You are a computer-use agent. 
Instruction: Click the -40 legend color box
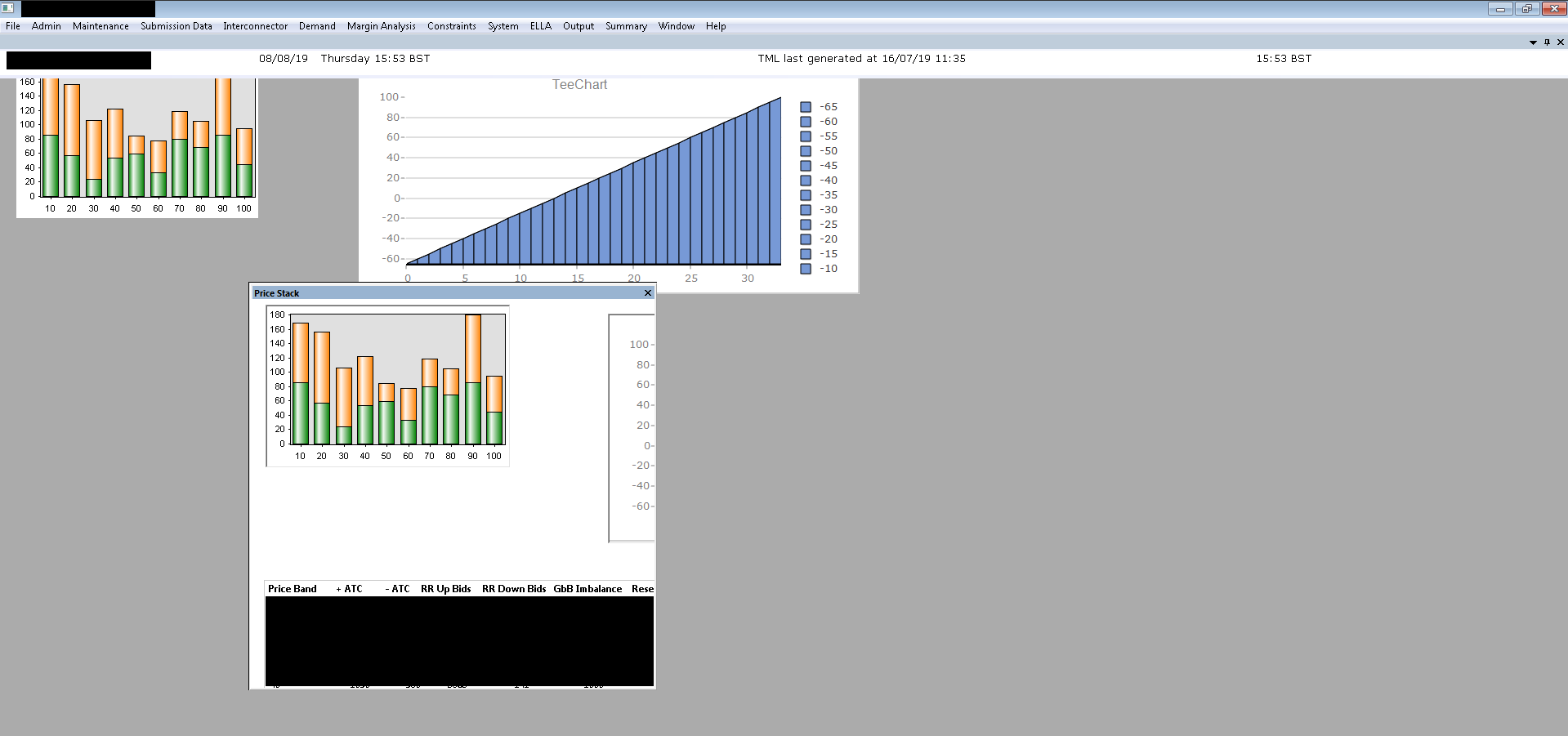tap(806, 181)
